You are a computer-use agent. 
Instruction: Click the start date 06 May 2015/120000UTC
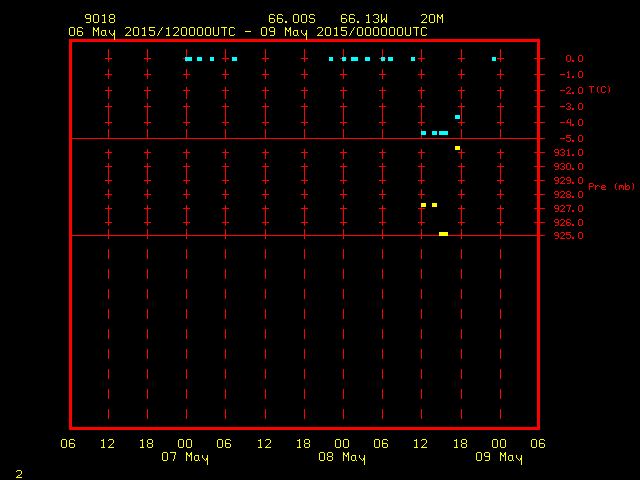tap(151, 31)
